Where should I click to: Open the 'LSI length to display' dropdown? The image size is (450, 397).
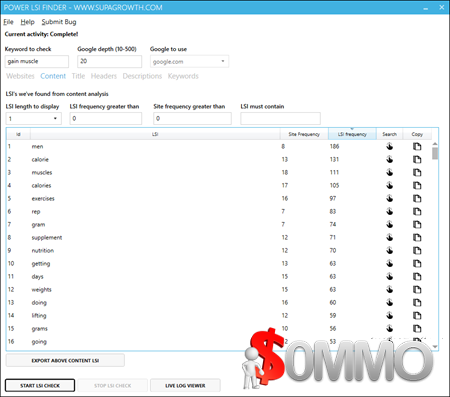tap(34, 119)
